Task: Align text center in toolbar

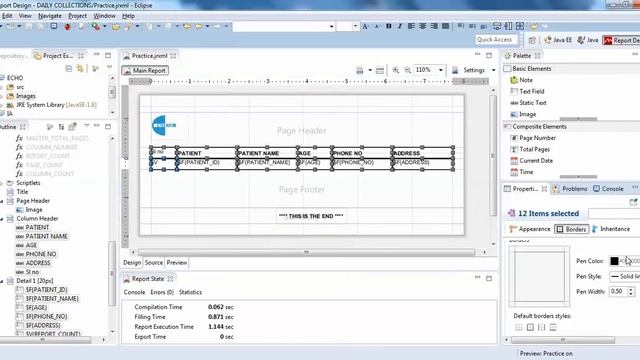Action: (x=422, y=26)
